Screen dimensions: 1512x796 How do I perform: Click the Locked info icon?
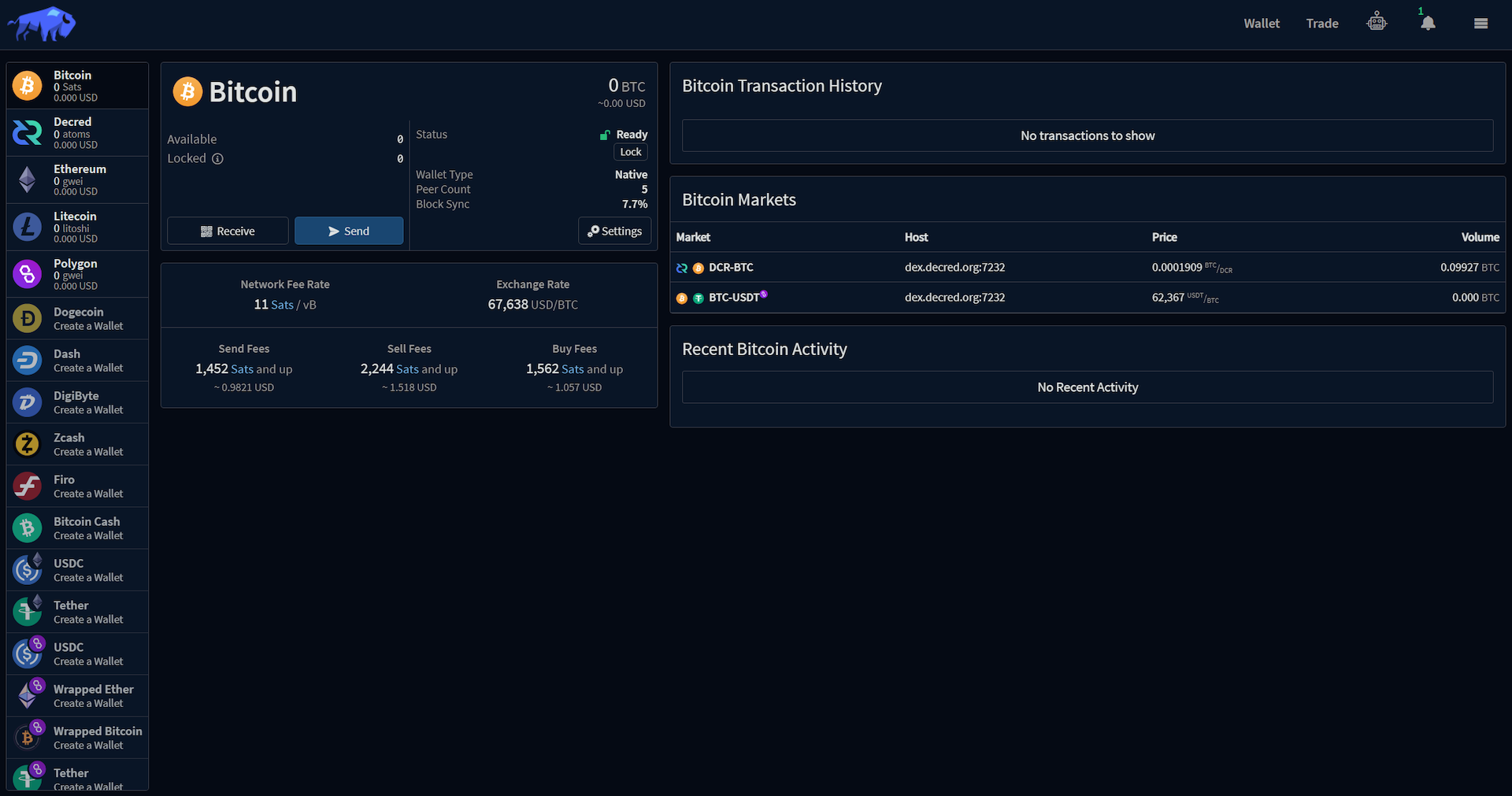218,159
